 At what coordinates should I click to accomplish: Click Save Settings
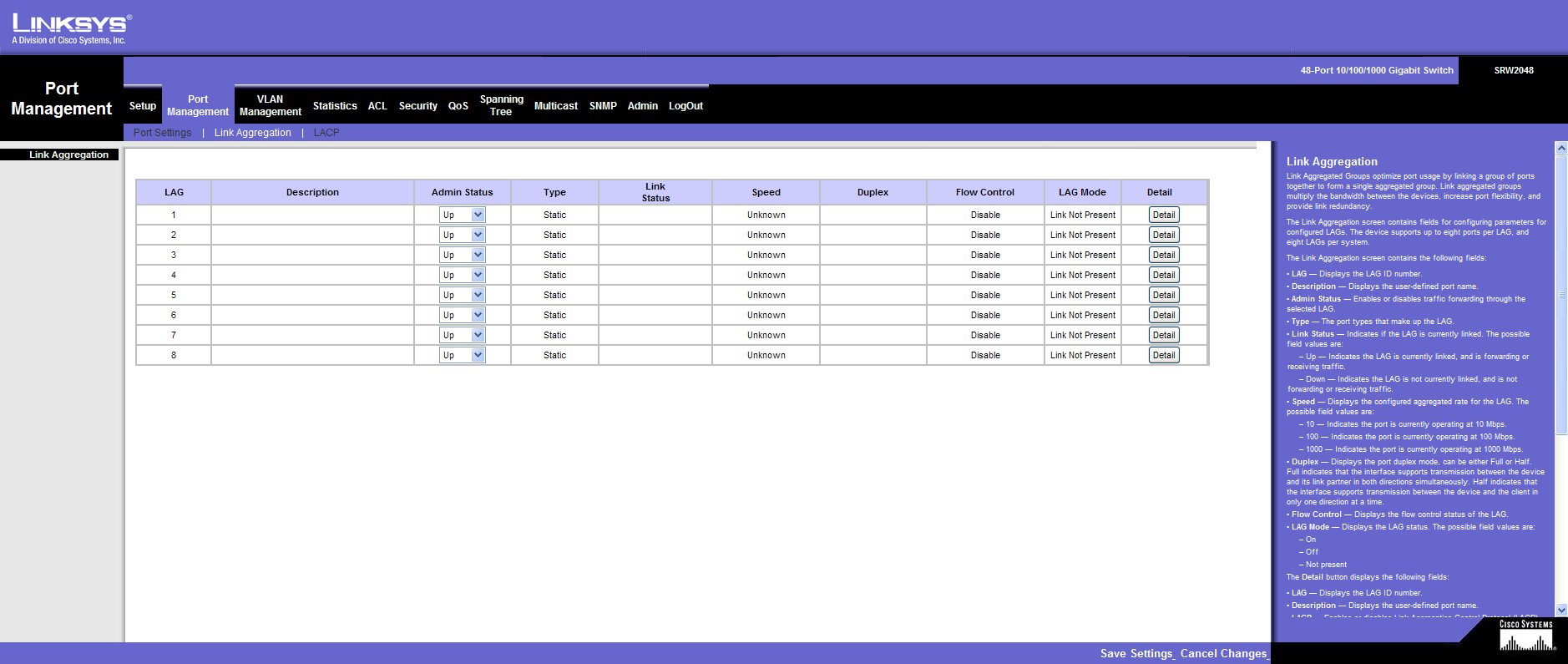pos(1136,653)
